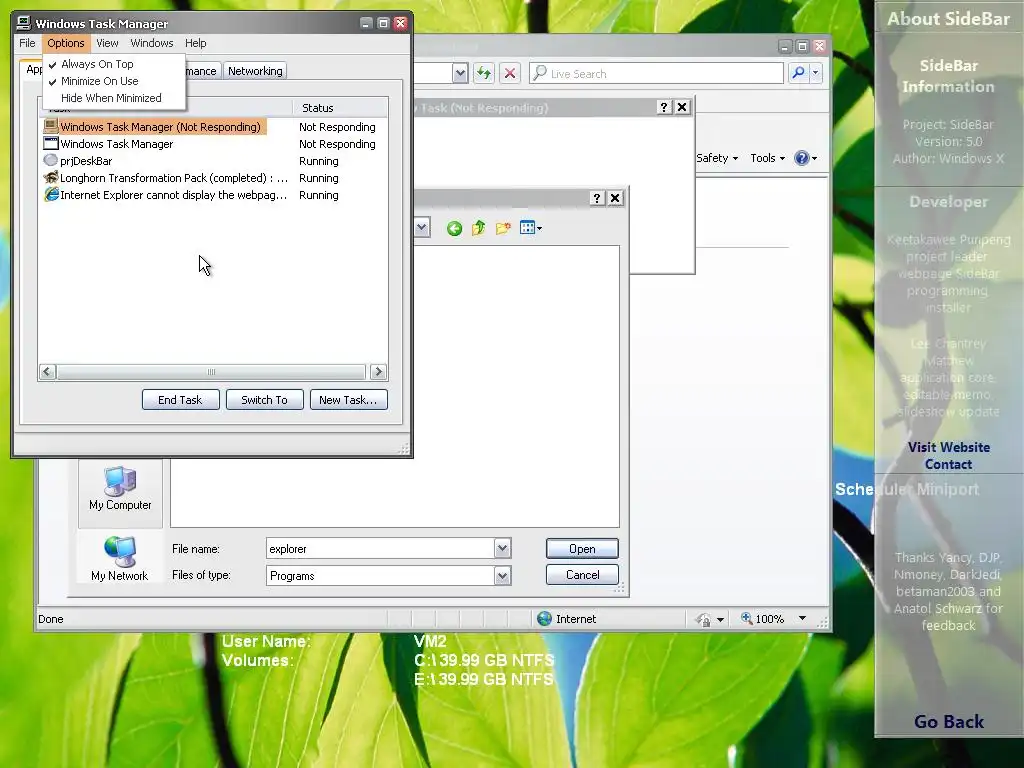
Task: Click help question mark in Browse dialog
Action: coord(597,198)
